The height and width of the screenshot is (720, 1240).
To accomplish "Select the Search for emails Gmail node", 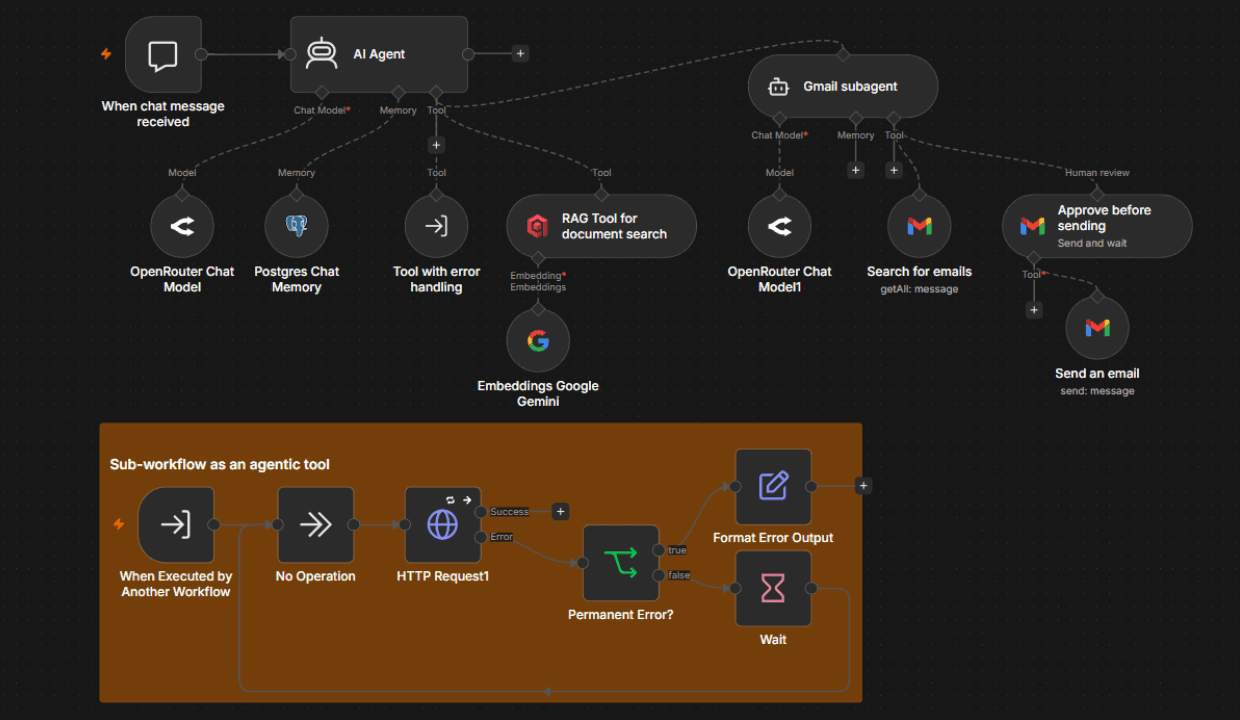I will point(919,226).
